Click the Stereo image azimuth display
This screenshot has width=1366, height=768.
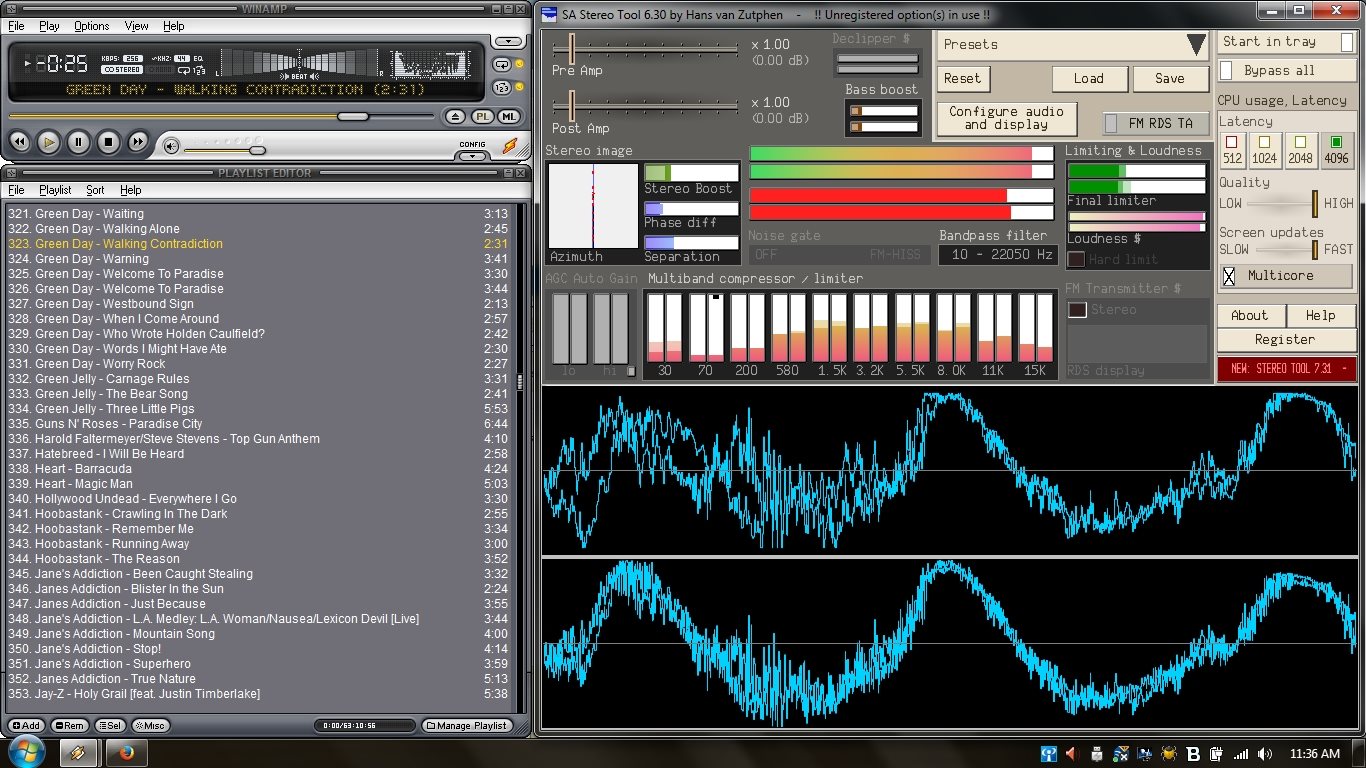[x=593, y=206]
